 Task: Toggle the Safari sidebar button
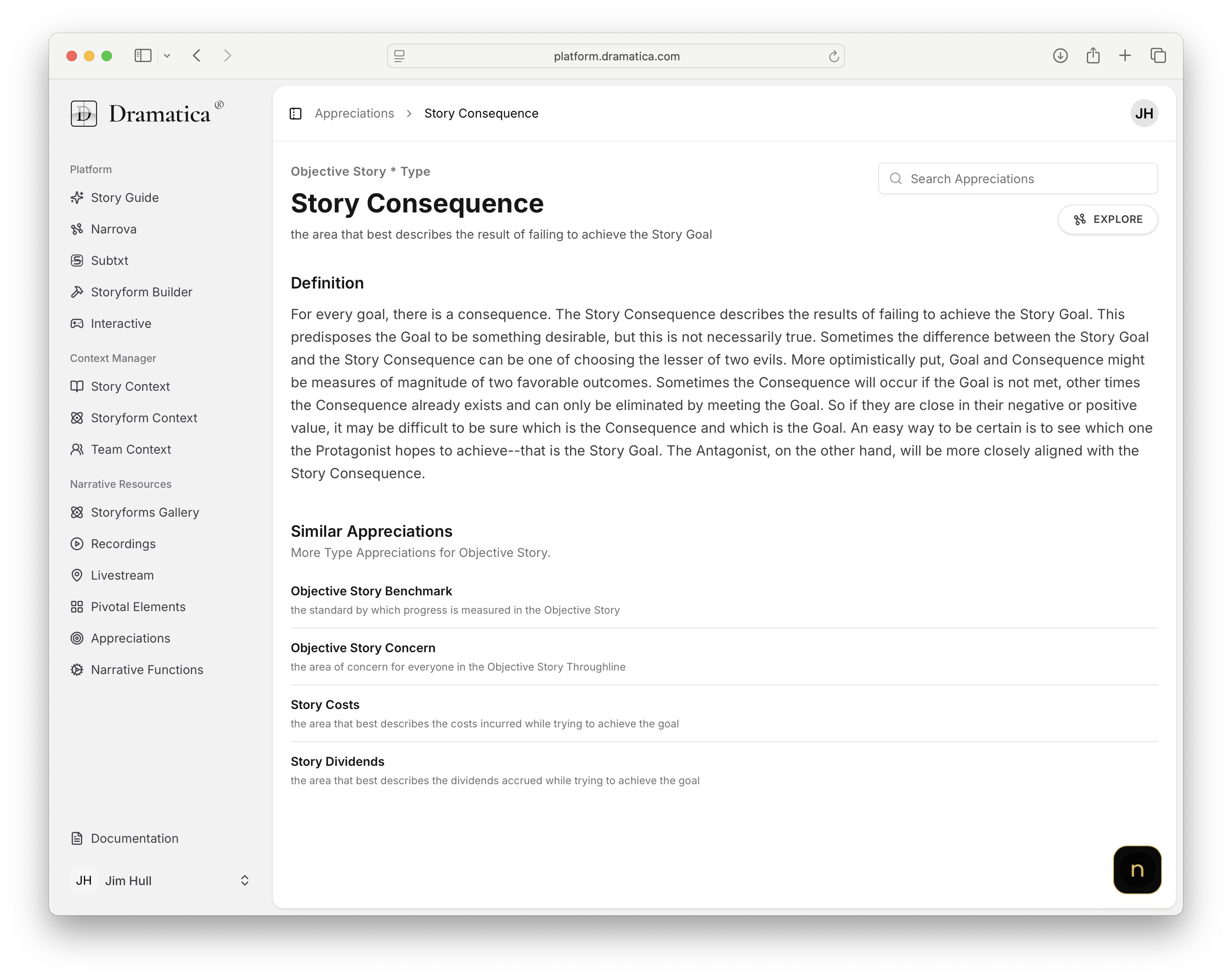[x=142, y=56]
